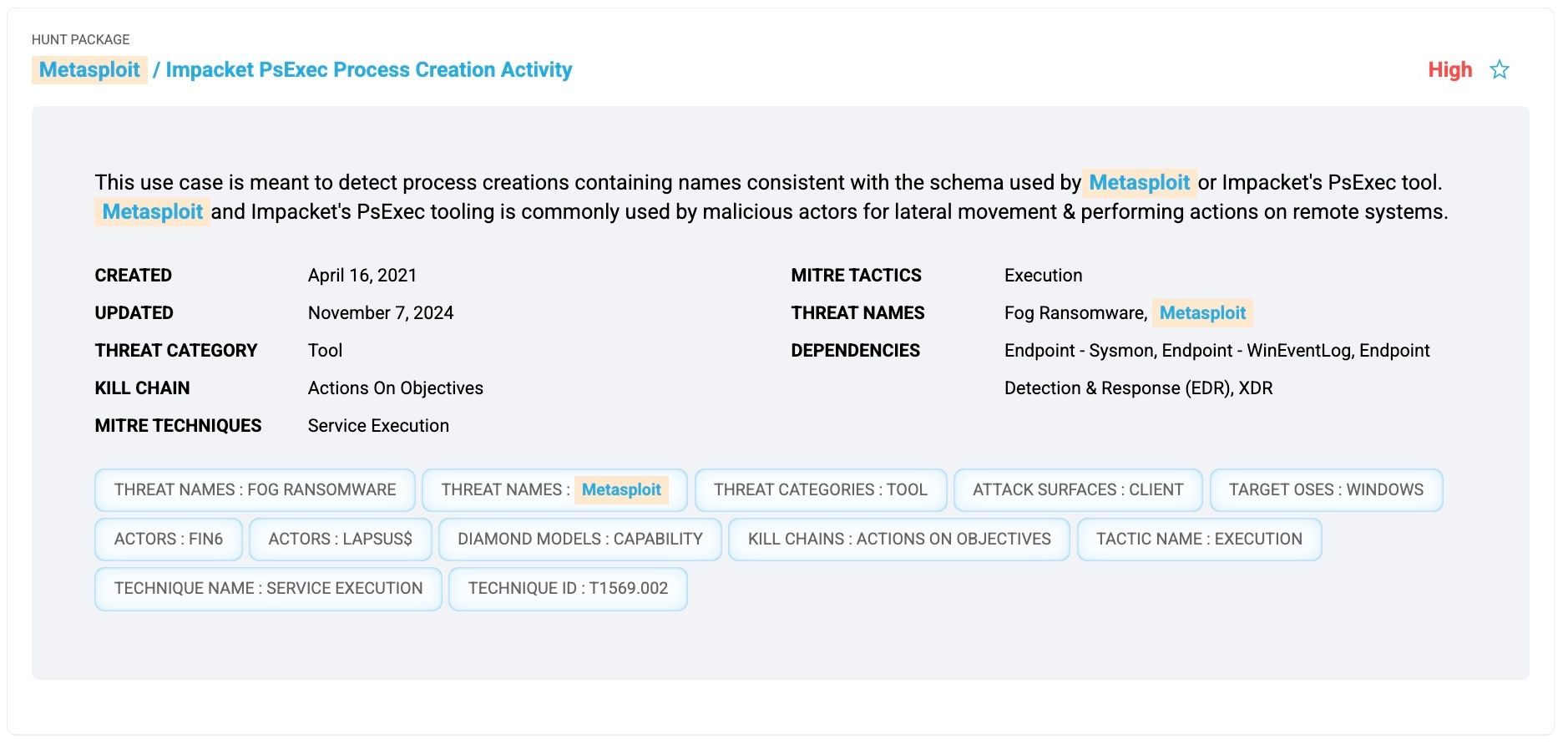This screenshot has width=1568, height=750.
Task: Click the KILL CHAIN field label
Action: [142, 388]
